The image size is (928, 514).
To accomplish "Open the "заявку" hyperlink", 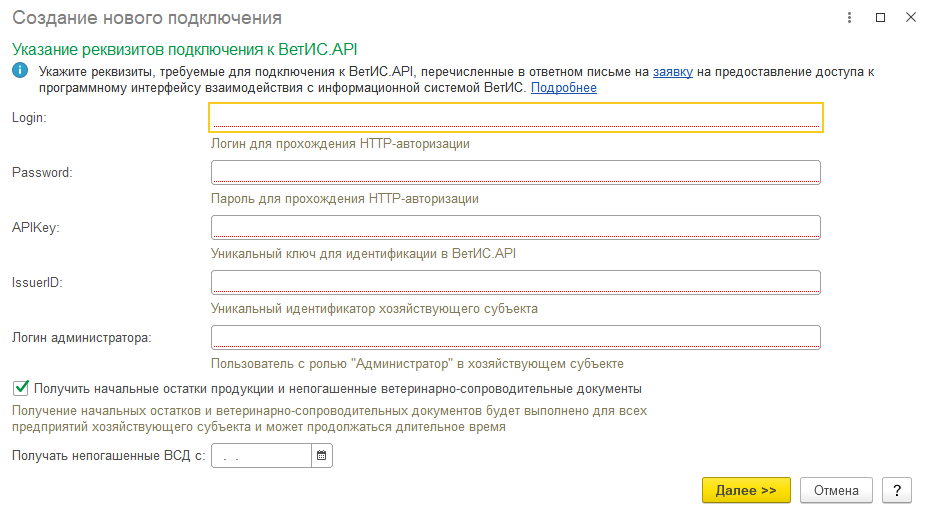I will tap(672, 72).
